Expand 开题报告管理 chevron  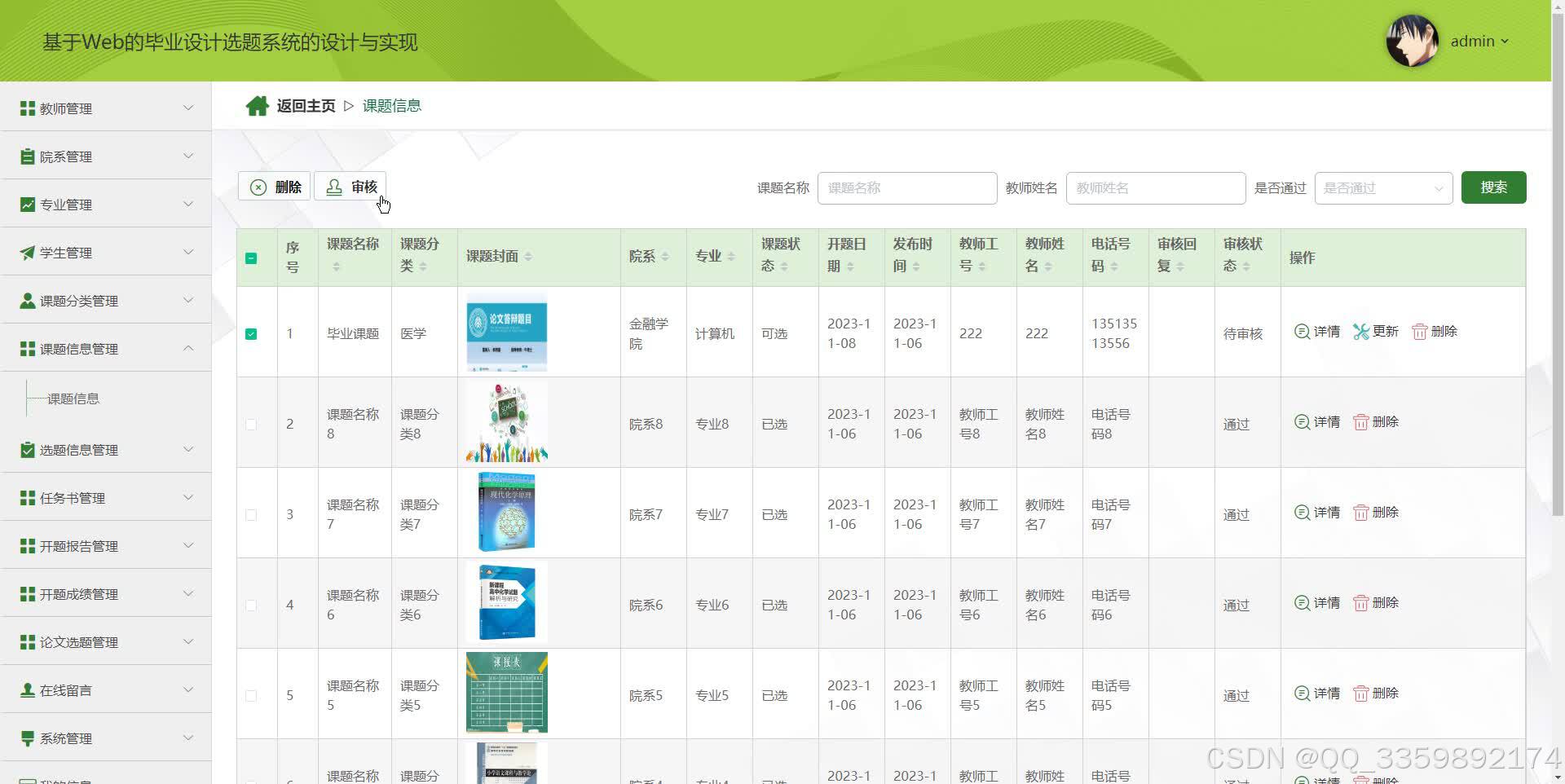188,546
